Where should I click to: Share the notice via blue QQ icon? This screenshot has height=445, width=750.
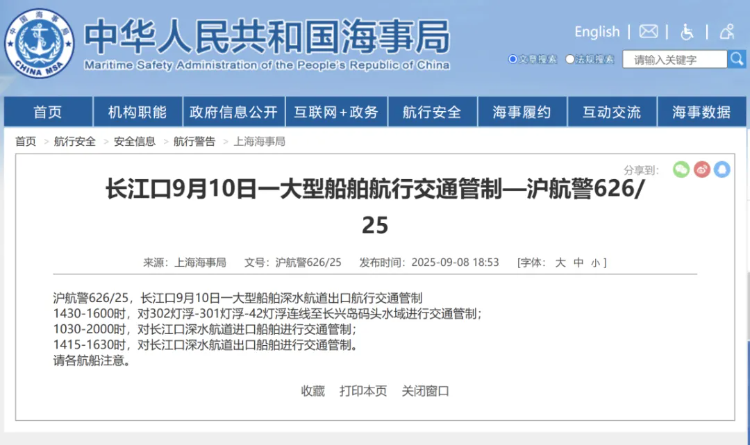point(722,170)
